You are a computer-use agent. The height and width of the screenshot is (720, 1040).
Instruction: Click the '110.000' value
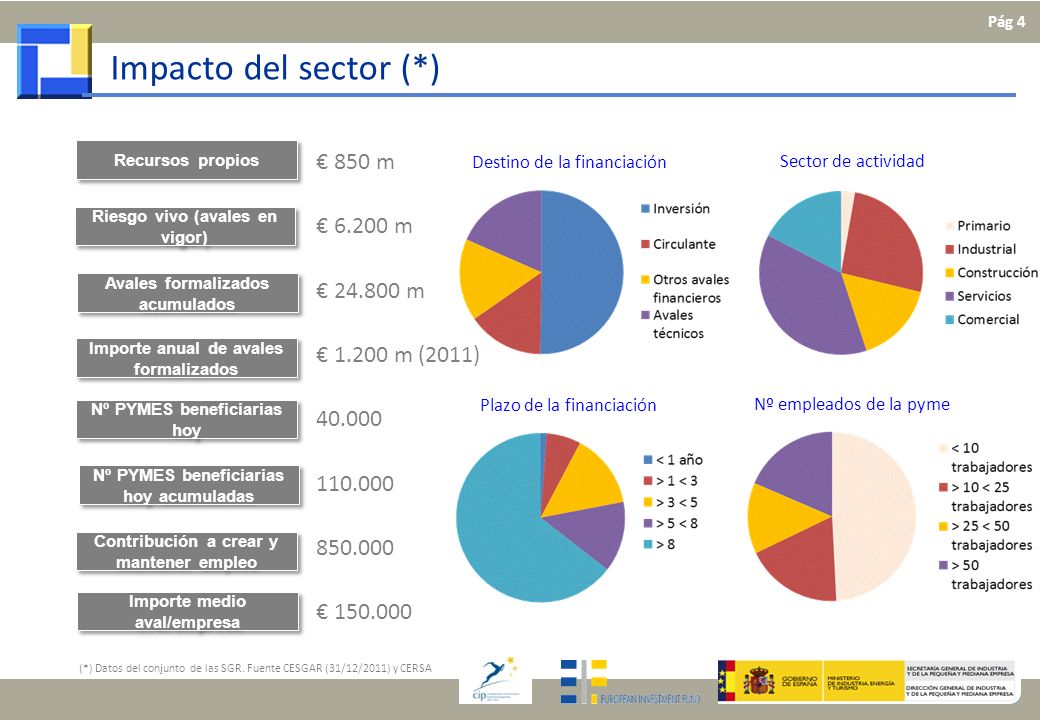[x=355, y=484]
